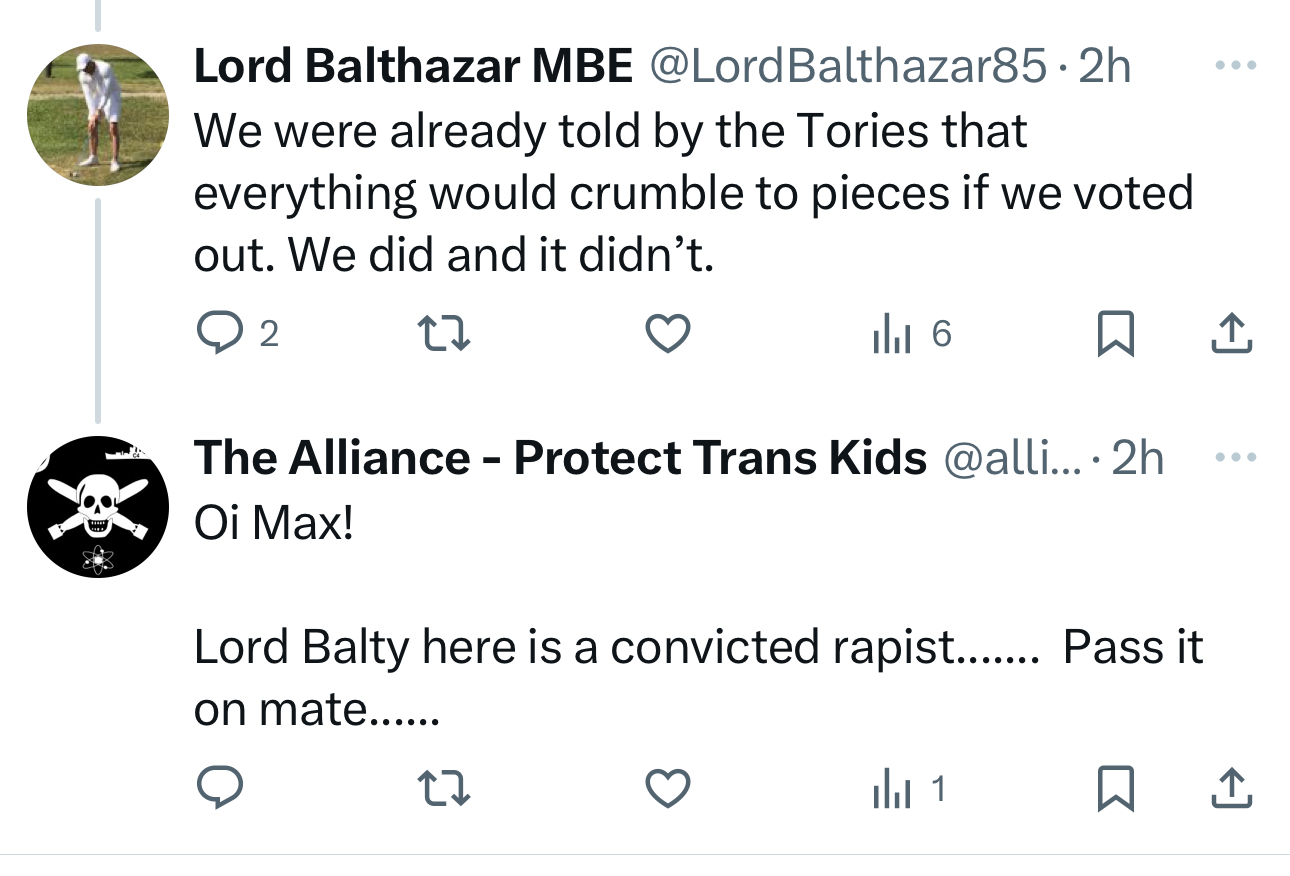Open The Alliance's skull avatar
This screenshot has width=1290, height=876.
tap(97, 507)
